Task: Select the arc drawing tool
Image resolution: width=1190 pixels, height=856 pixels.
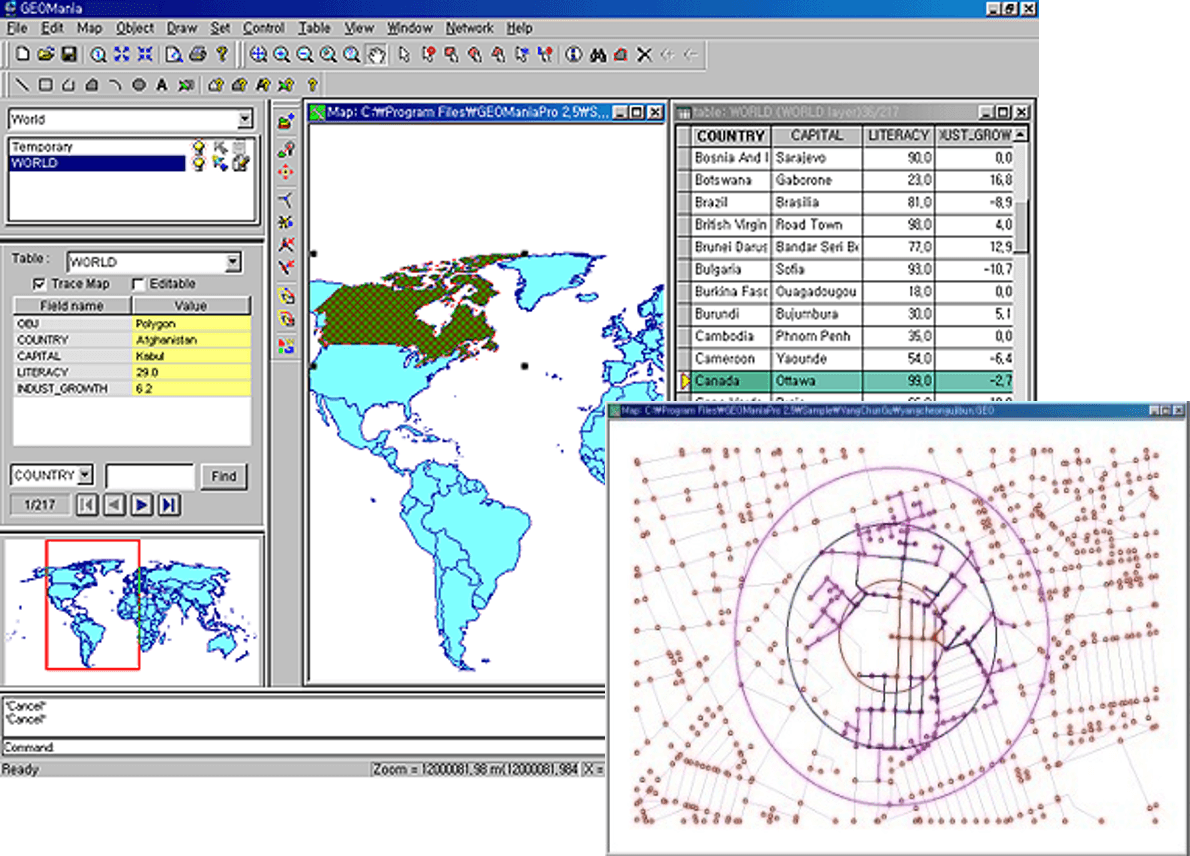Action: (115, 84)
